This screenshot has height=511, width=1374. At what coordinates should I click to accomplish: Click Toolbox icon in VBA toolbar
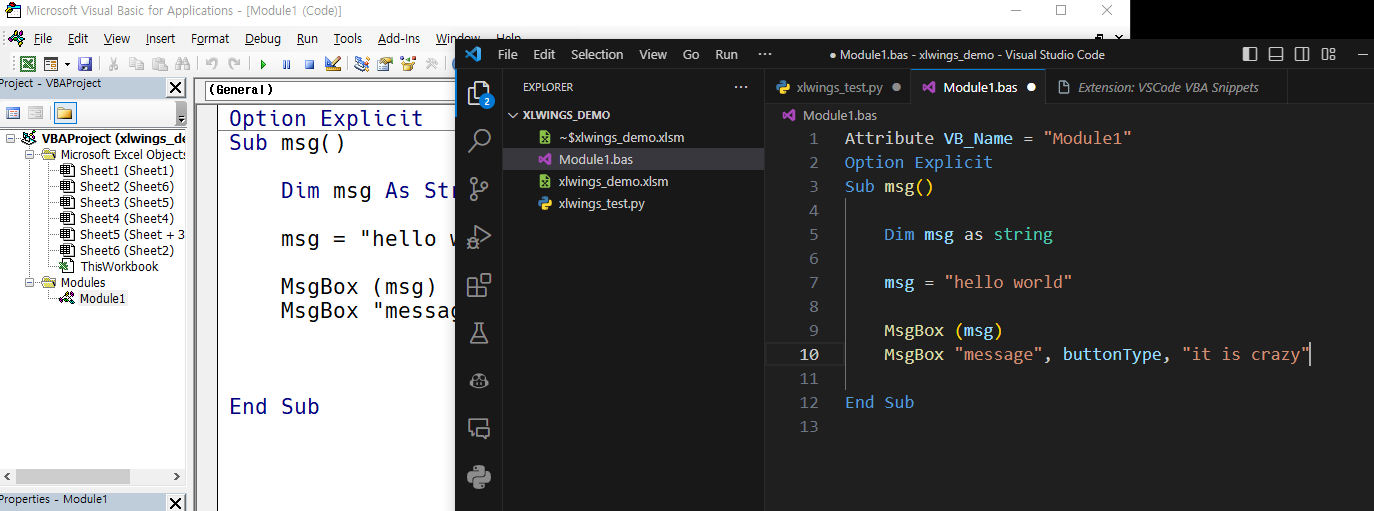tap(431, 64)
